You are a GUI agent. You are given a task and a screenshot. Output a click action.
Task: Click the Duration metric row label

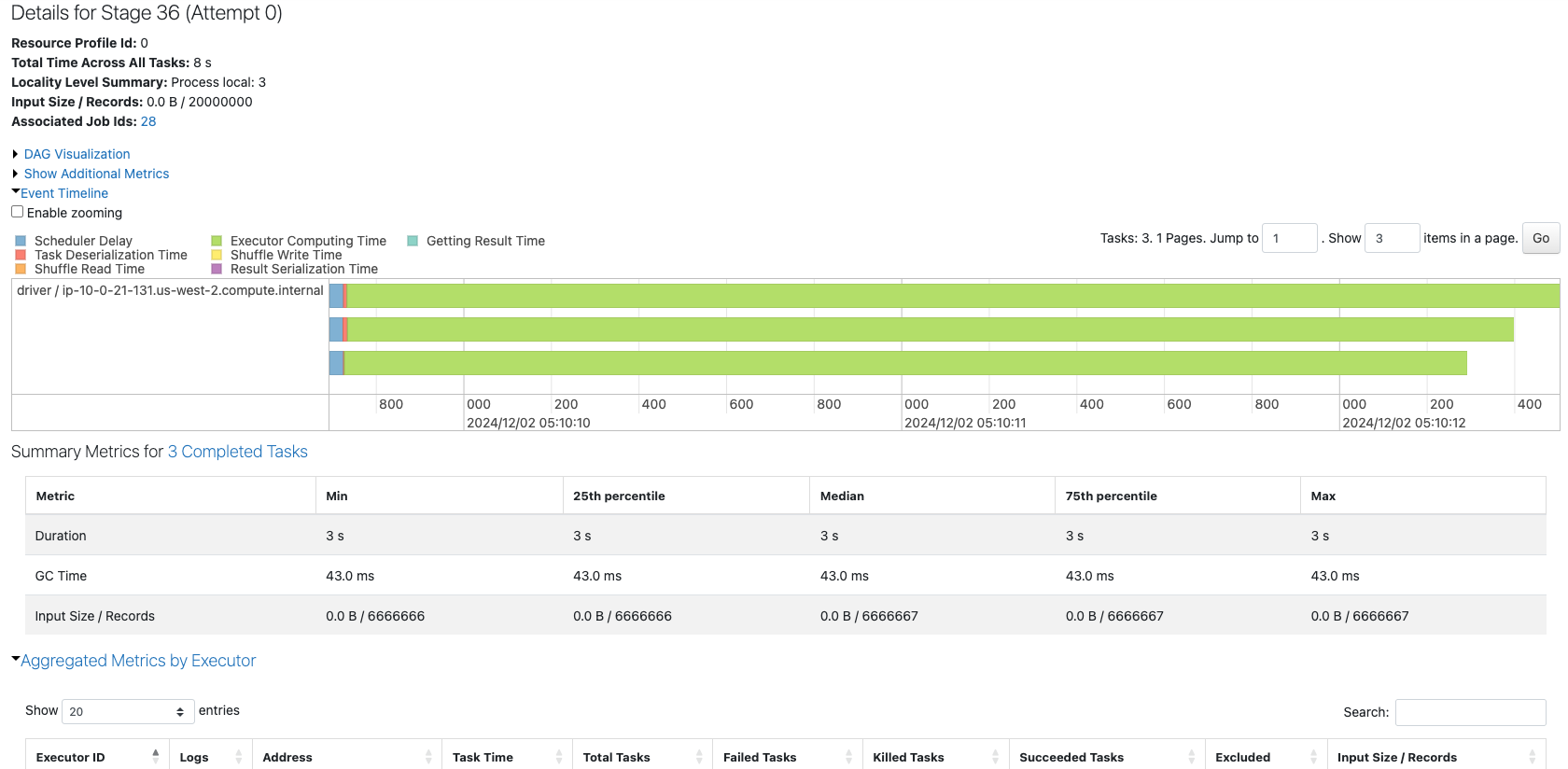[61, 536]
